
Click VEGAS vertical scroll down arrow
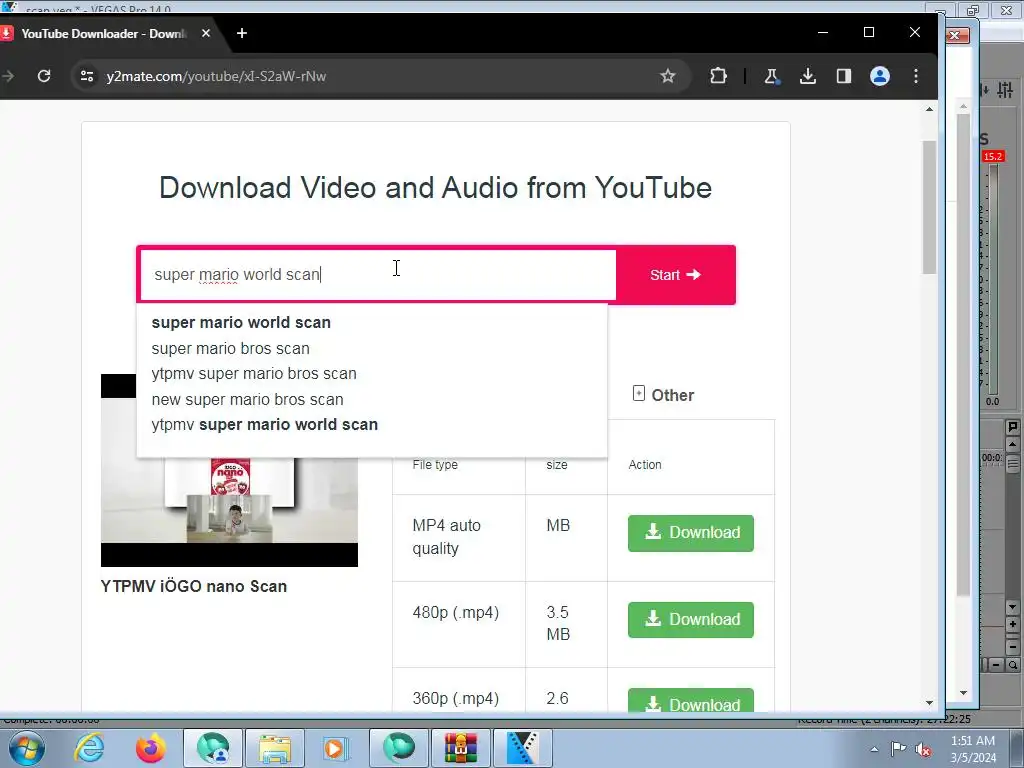click(x=1012, y=607)
